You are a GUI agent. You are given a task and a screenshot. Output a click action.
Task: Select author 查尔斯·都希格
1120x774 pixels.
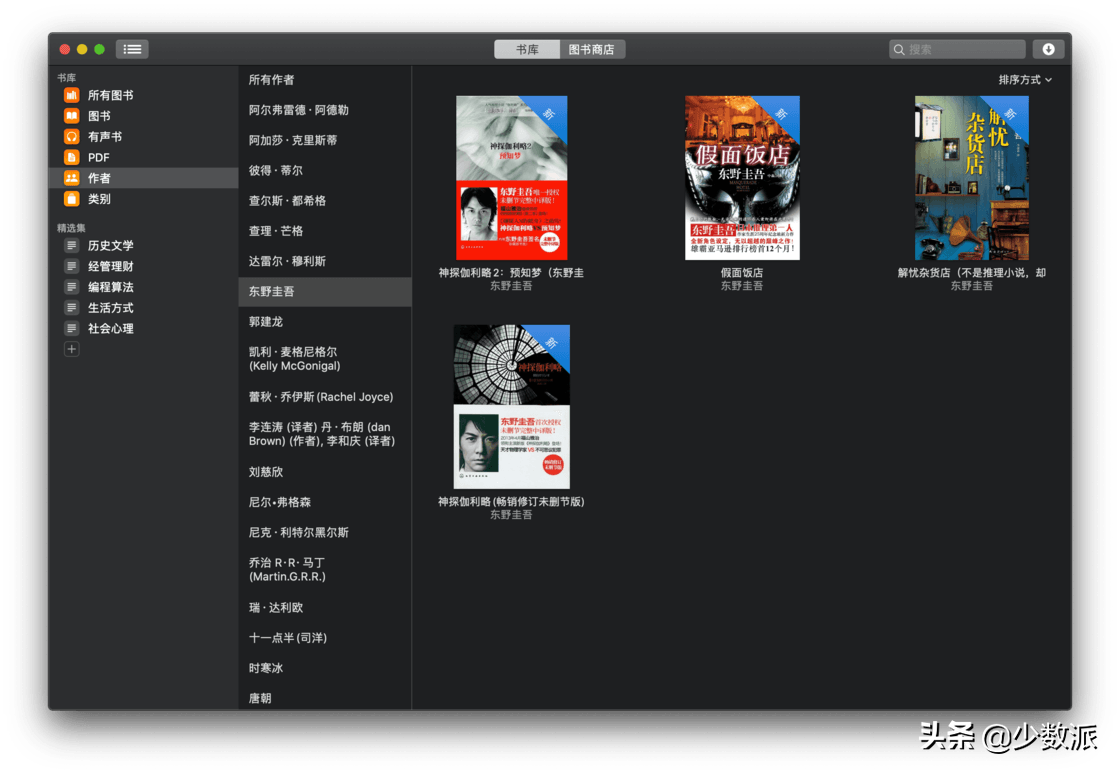tap(325, 201)
